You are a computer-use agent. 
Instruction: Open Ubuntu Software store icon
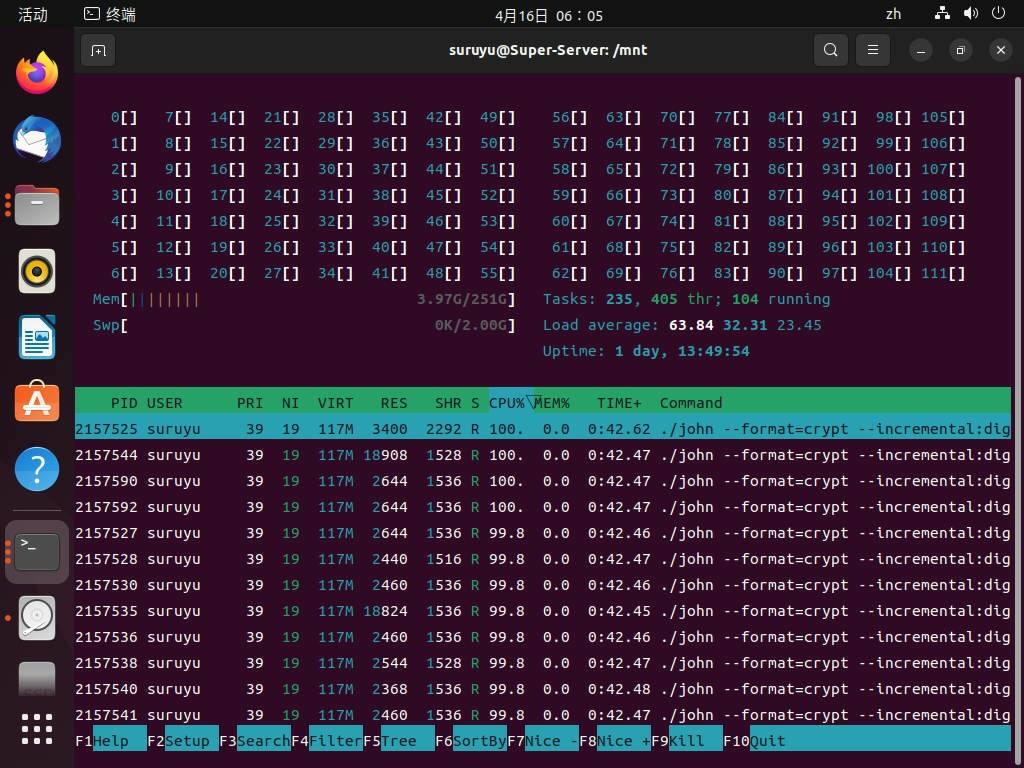pyautogui.click(x=37, y=402)
